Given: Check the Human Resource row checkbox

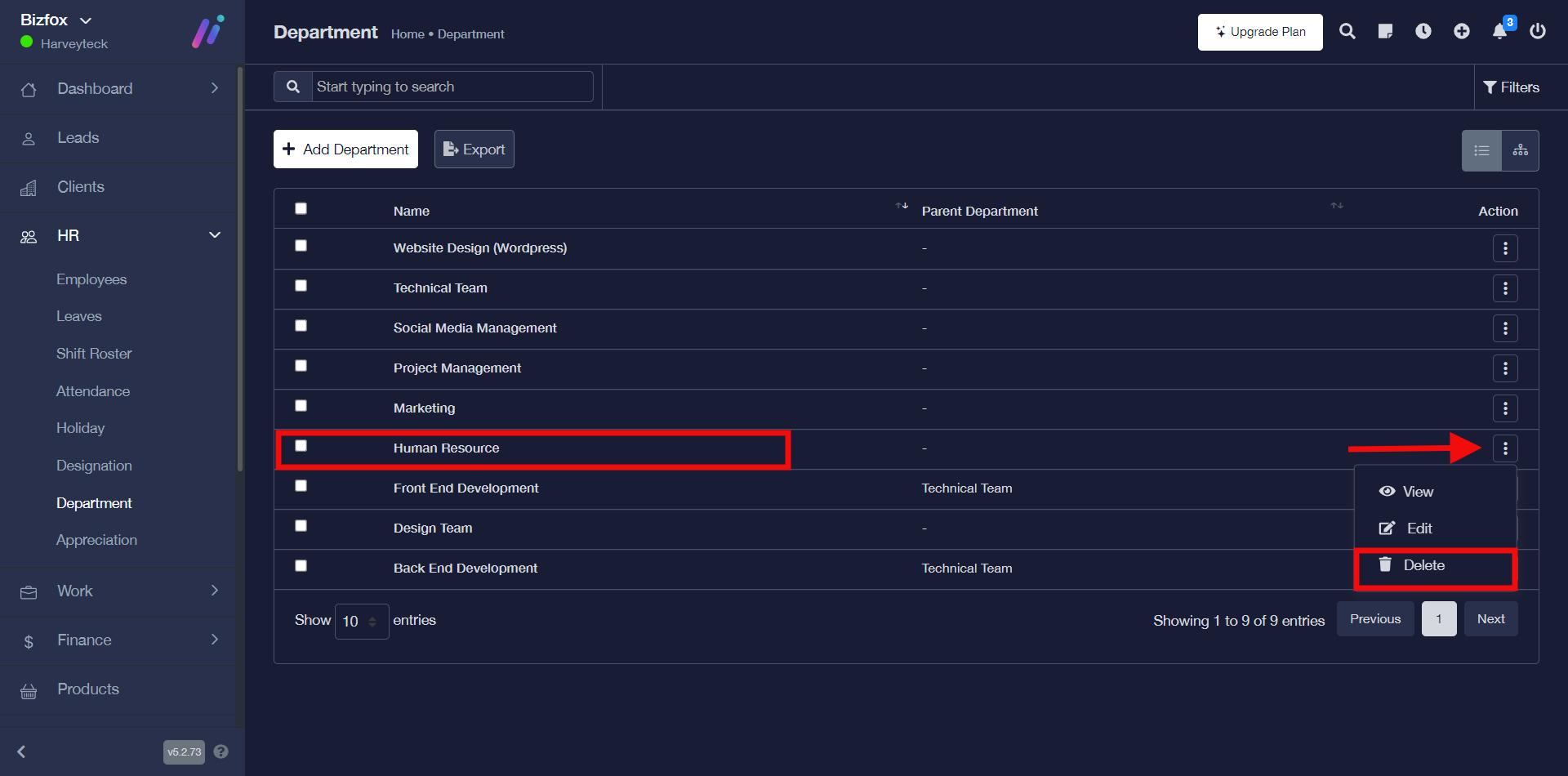Looking at the screenshot, I should coord(301,446).
